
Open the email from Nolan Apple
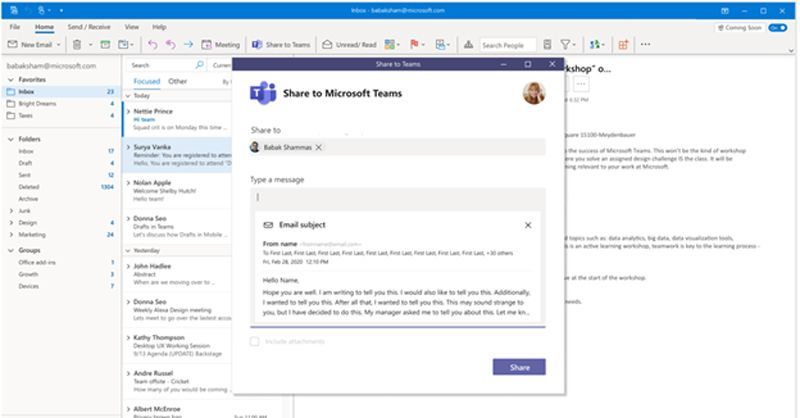click(x=178, y=190)
